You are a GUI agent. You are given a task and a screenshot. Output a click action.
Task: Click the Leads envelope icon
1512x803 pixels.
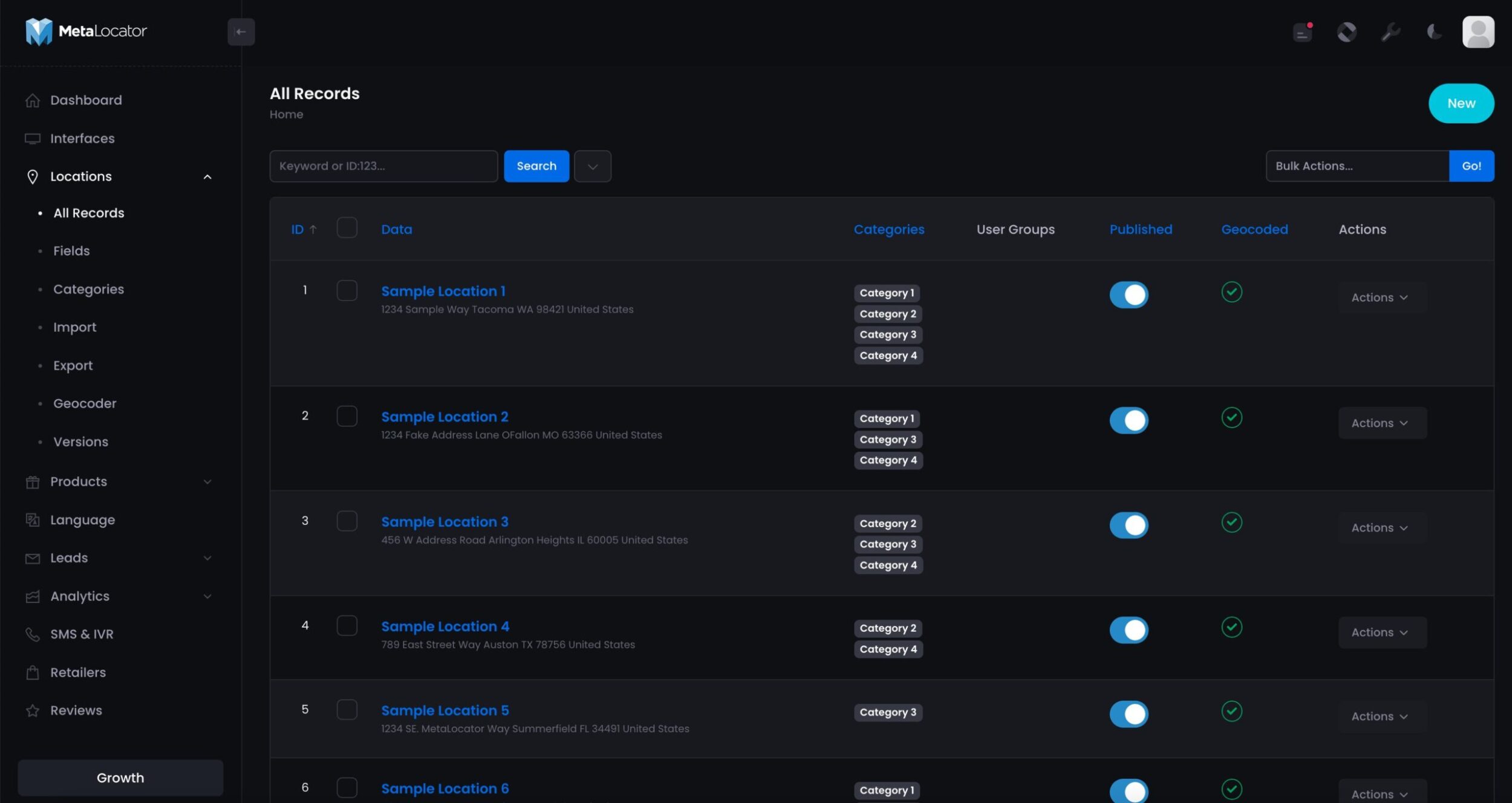click(33, 558)
